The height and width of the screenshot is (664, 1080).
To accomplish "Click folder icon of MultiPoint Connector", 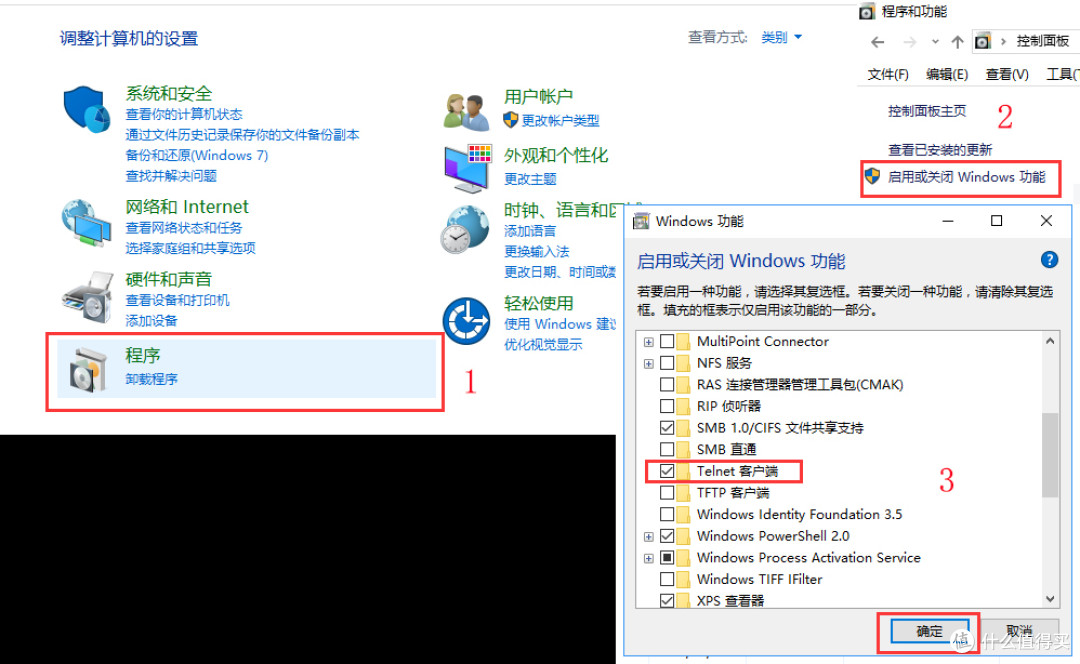I will pos(683,342).
